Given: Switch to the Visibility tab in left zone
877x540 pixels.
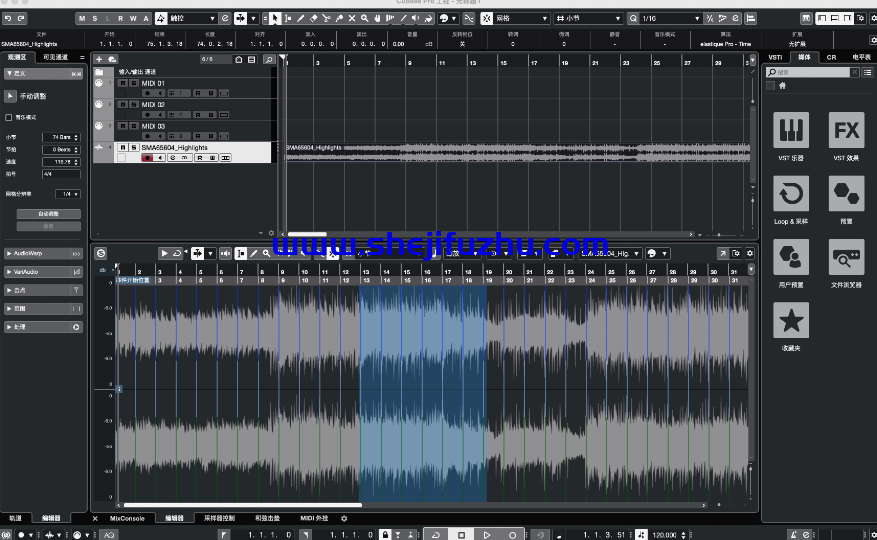Looking at the screenshot, I should (55, 57).
